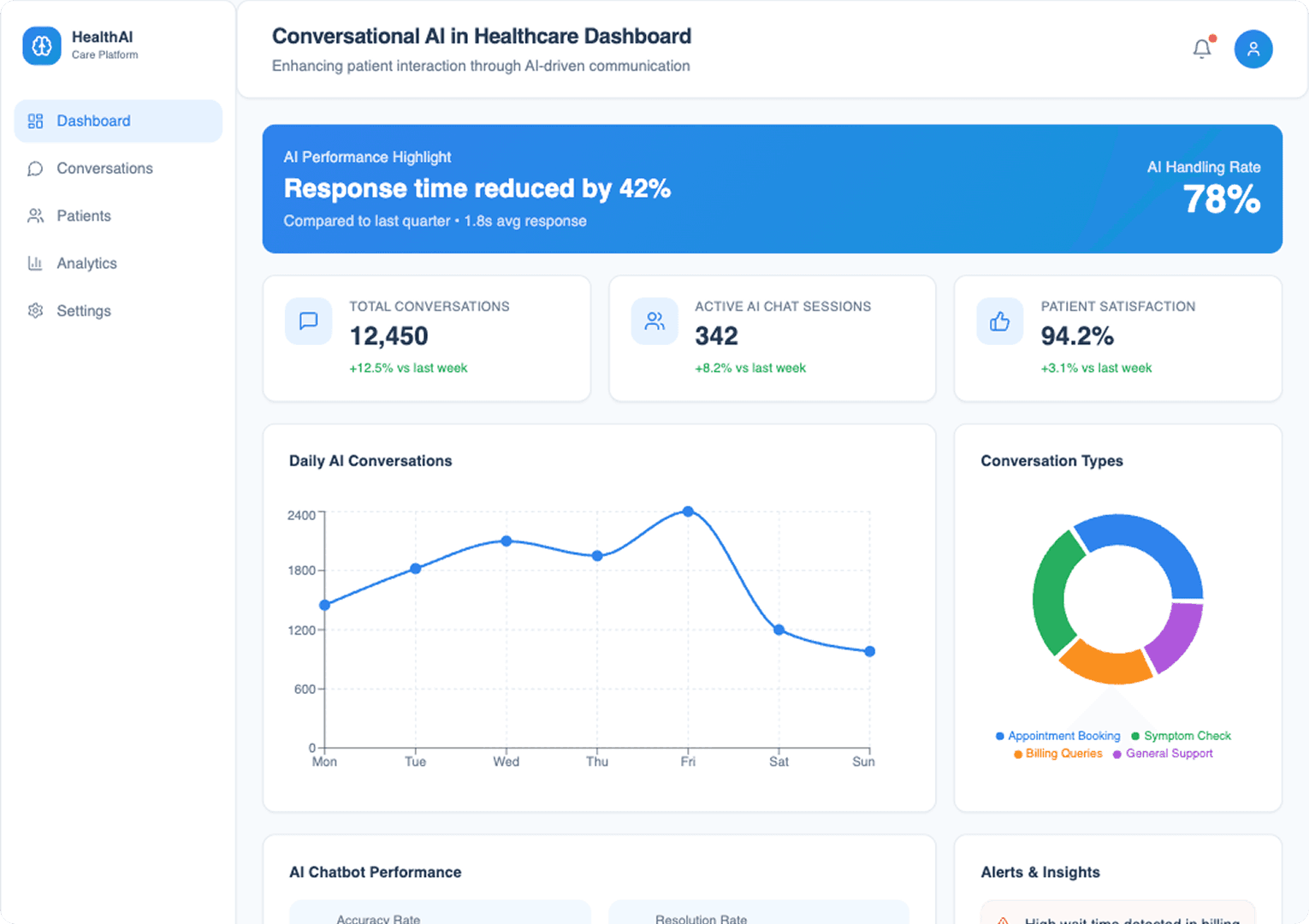Open the notifications bell
Viewport: 1309px width, 924px height.
1201,49
